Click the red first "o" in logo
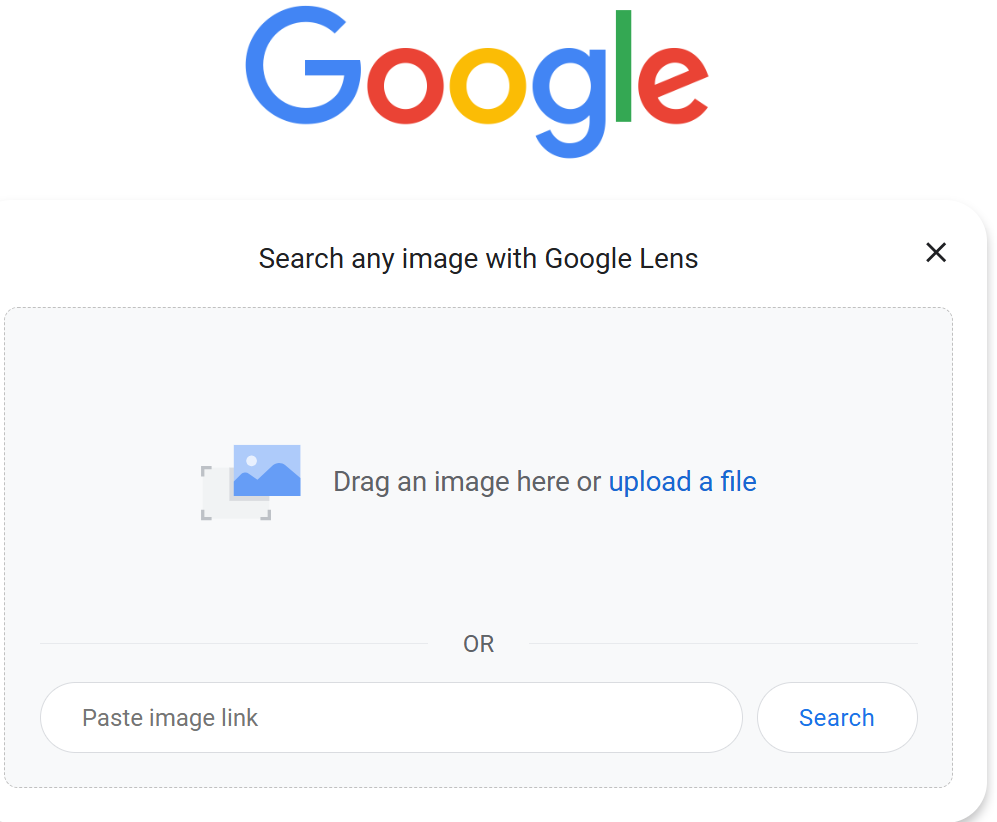Viewport: 997px width, 822px height. point(405,87)
